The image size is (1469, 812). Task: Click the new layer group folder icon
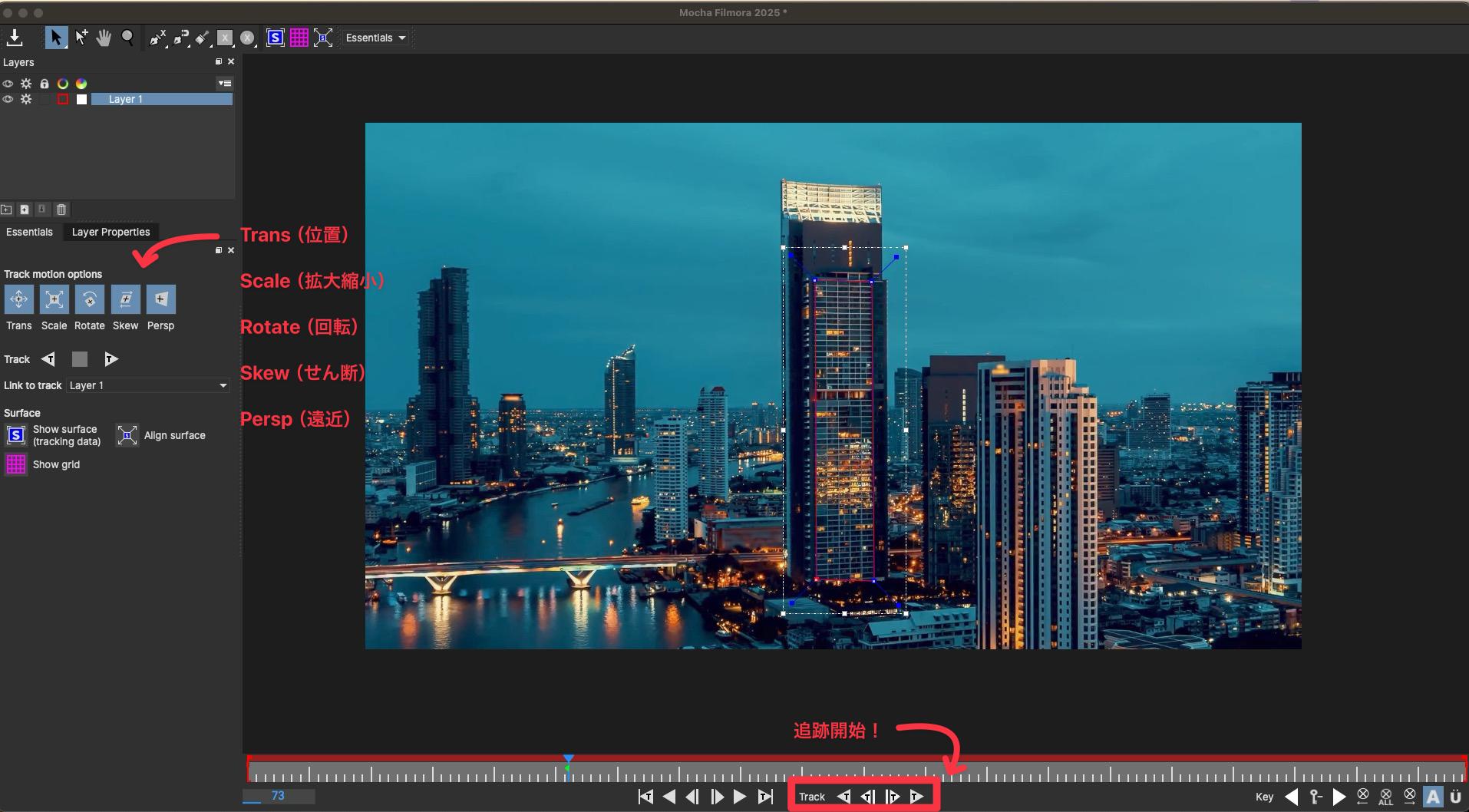tap(6, 210)
